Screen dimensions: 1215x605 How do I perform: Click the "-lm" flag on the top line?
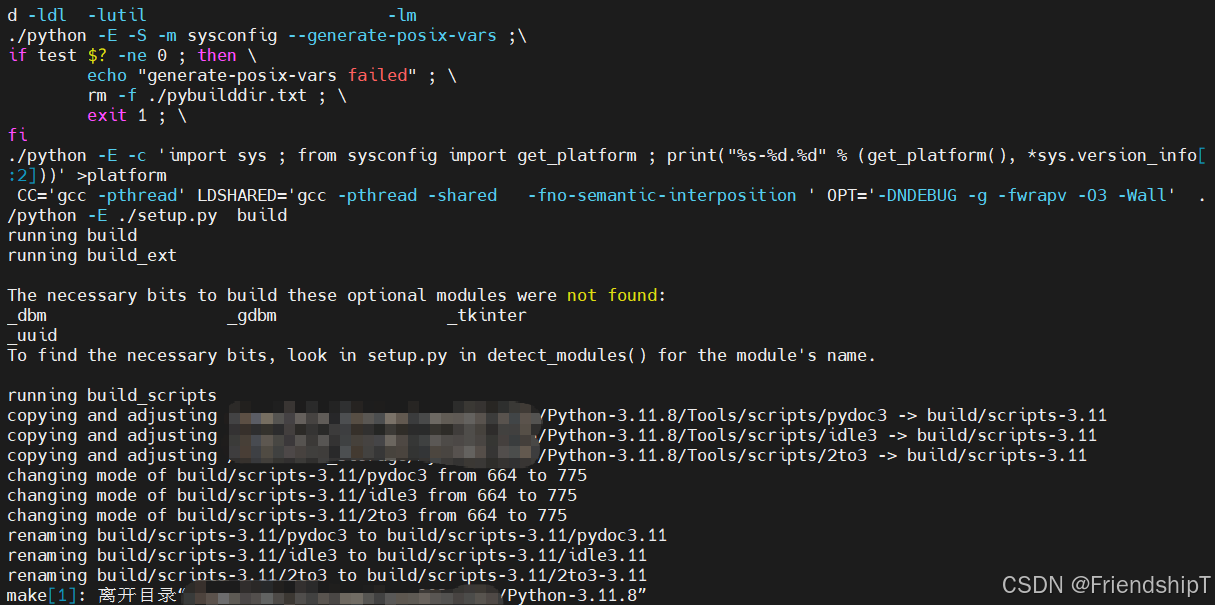tap(402, 15)
